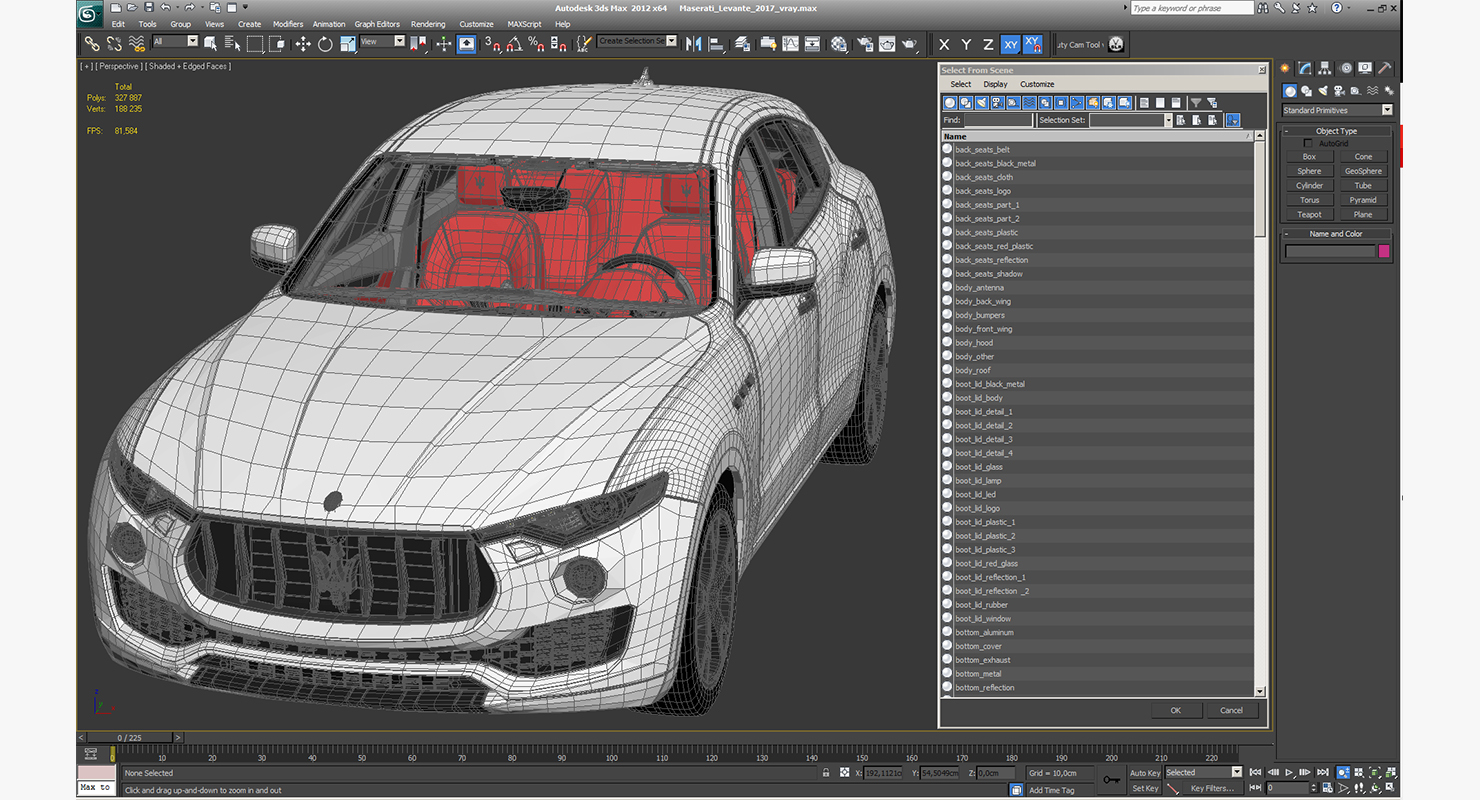The width and height of the screenshot is (1480, 800).
Task: Activate the Select and Move tool
Action: coord(303,44)
